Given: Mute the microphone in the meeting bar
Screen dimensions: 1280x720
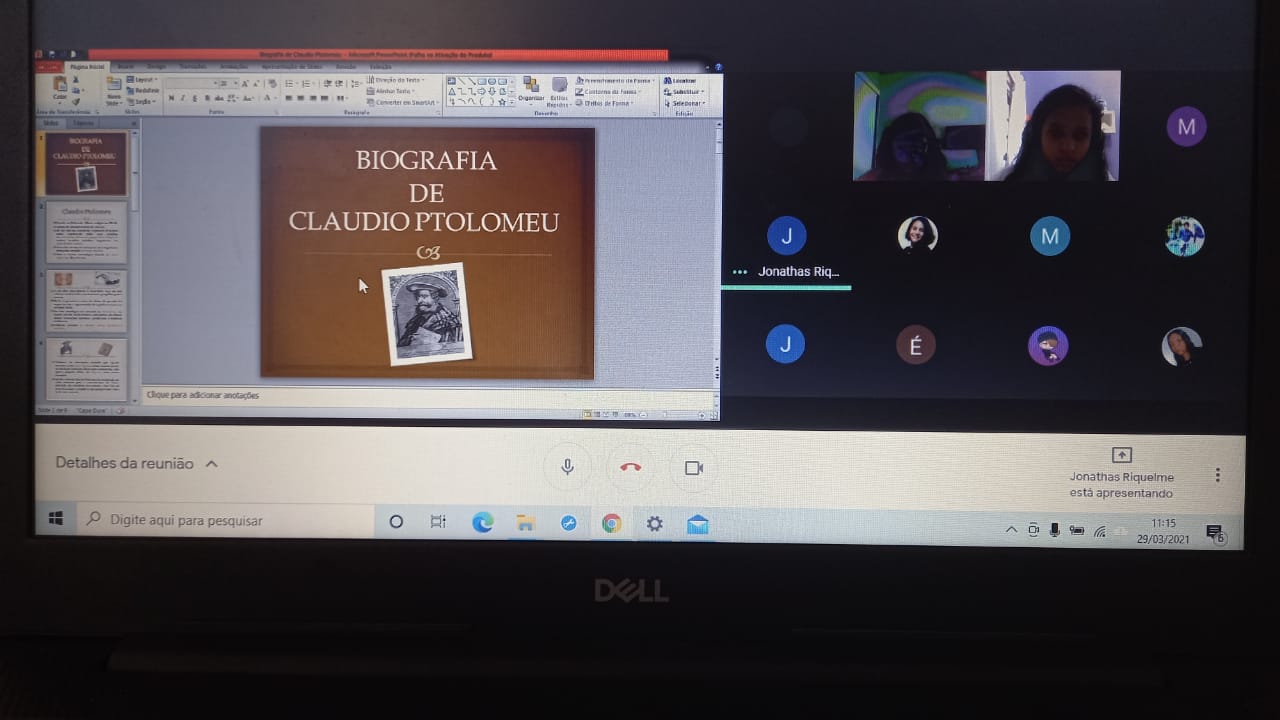Looking at the screenshot, I should pos(567,467).
